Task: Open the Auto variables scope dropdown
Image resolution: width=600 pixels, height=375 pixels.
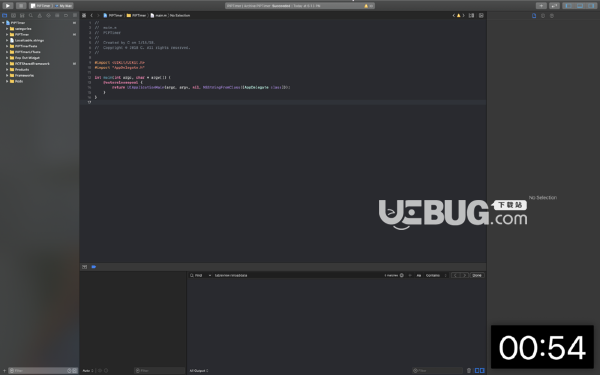Action: pyautogui.click(x=88, y=370)
